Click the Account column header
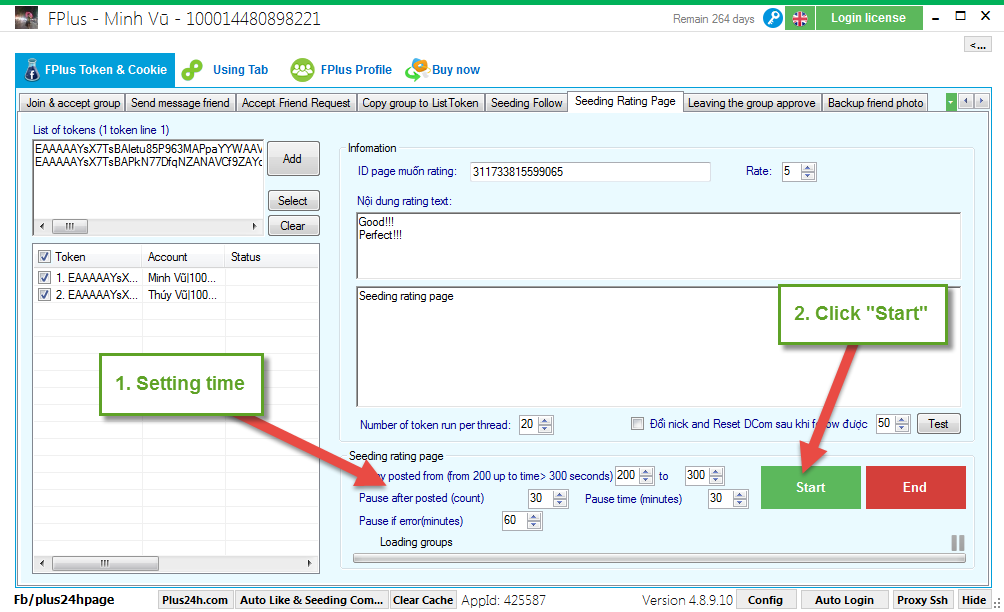Image resolution: width=1004 pixels, height=612 pixels. click(183, 257)
